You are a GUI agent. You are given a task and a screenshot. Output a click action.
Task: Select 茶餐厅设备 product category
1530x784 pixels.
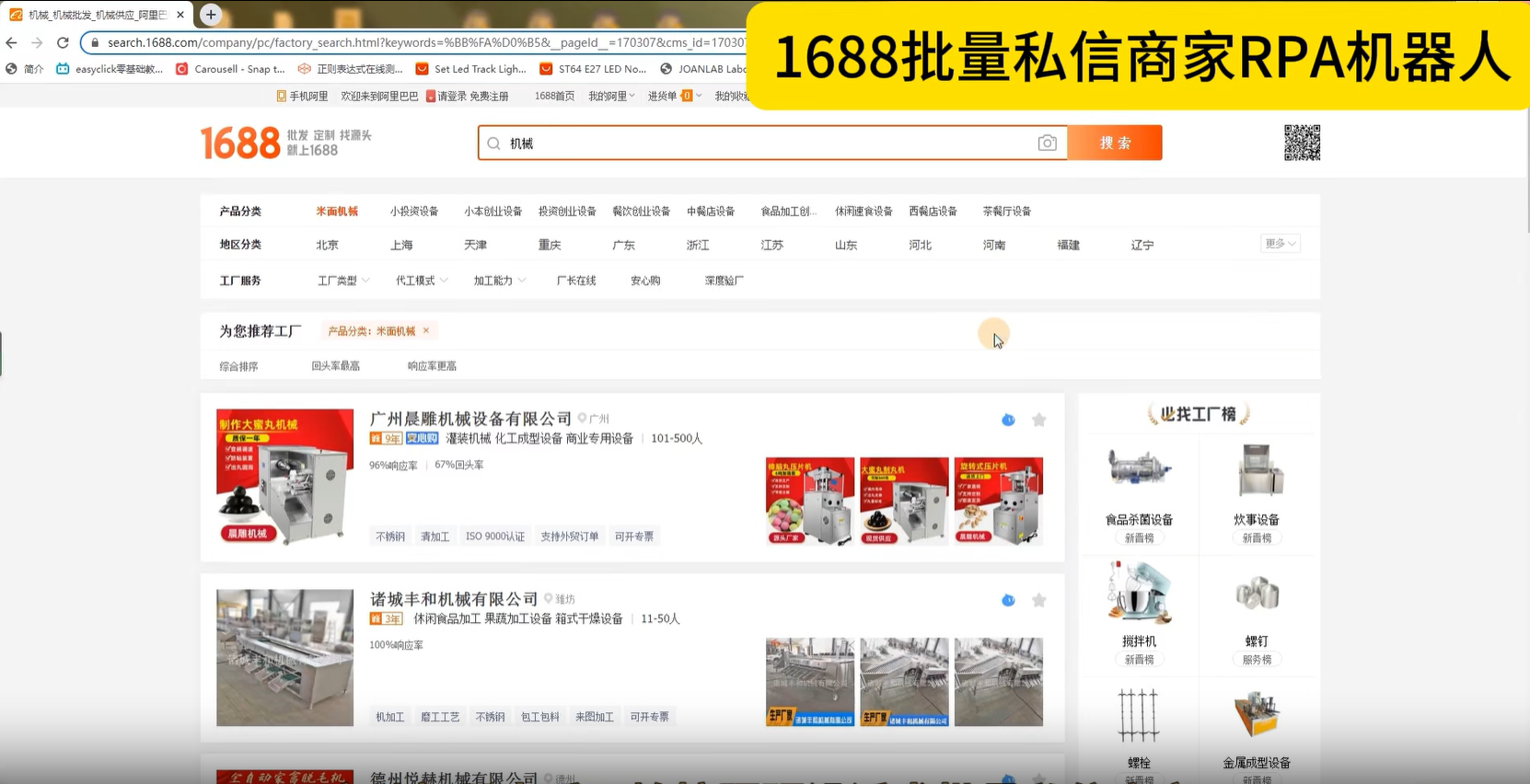point(1006,212)
